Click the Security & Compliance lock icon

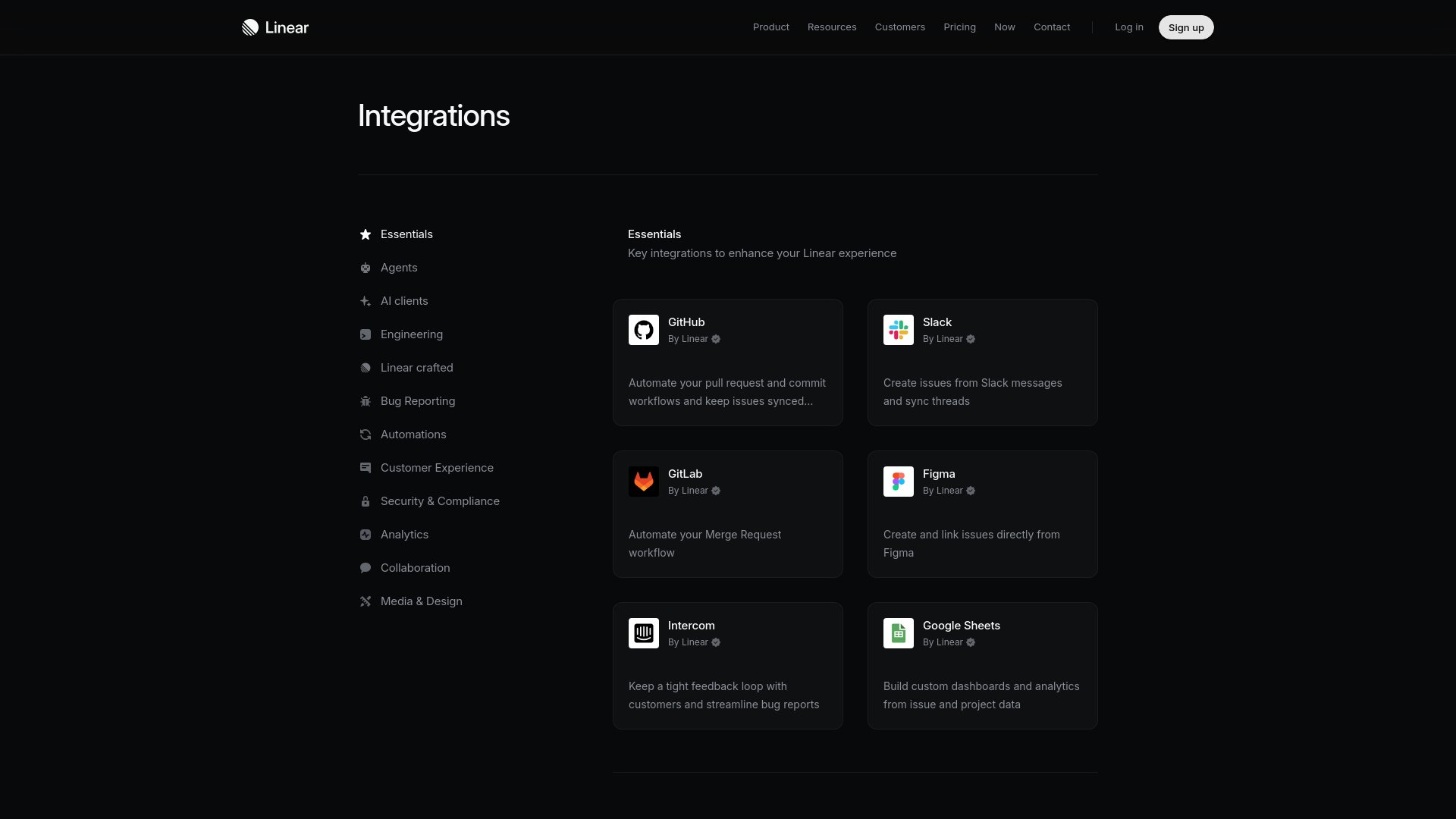point(366,501)
